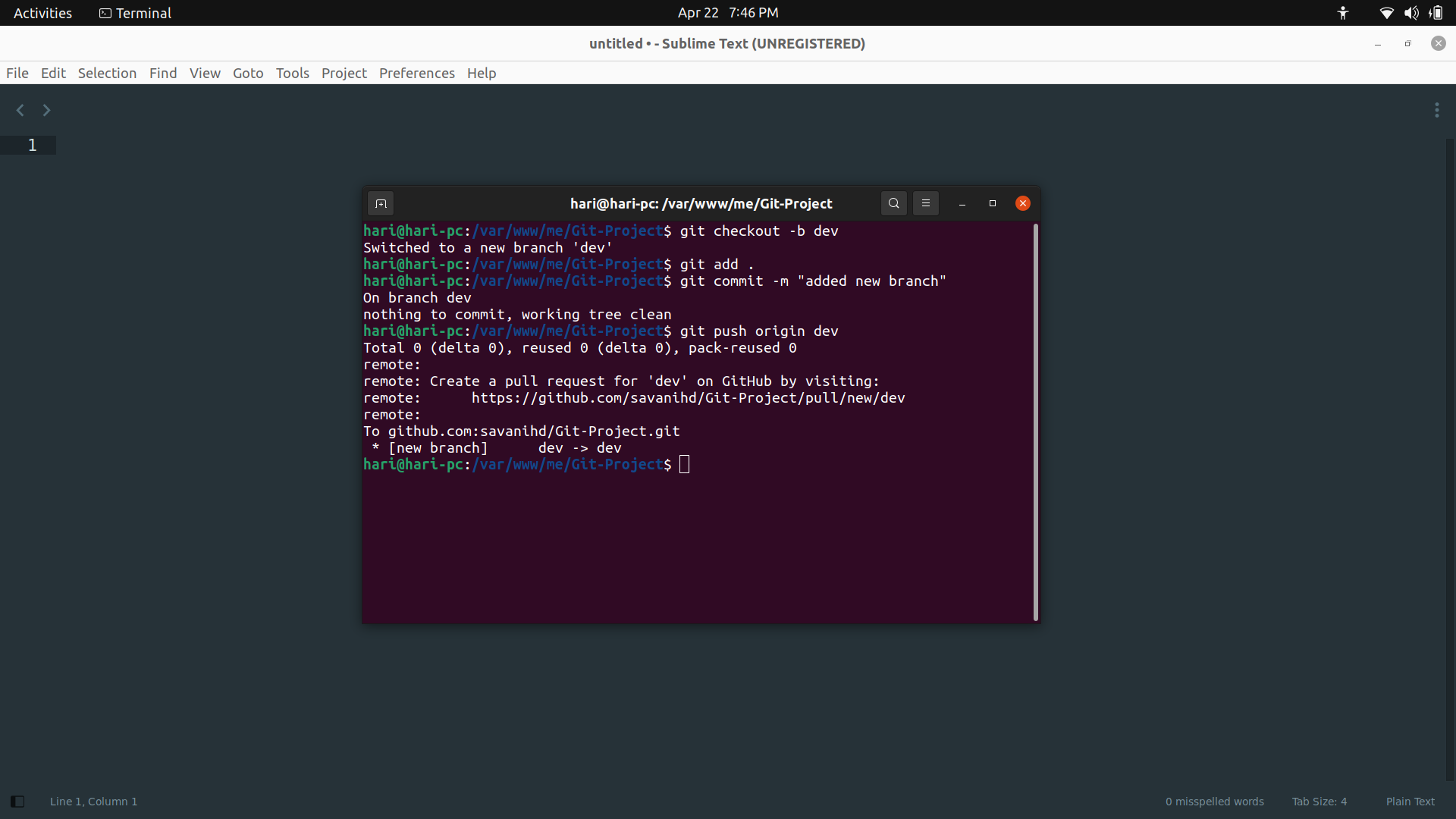Expand the terminal window to full screen
This screenshot has width=1456, height=819.
[x=992, y=203]
